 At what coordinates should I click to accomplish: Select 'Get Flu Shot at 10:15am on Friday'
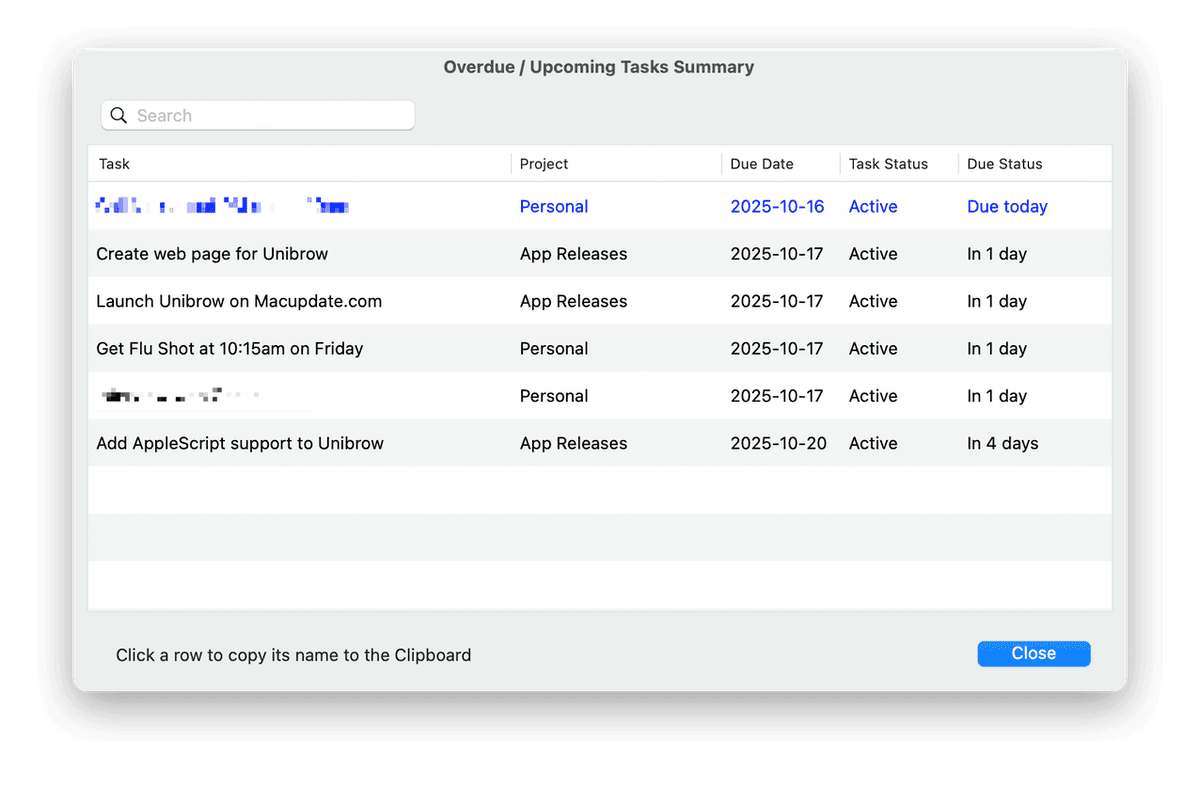pos(229,349)
